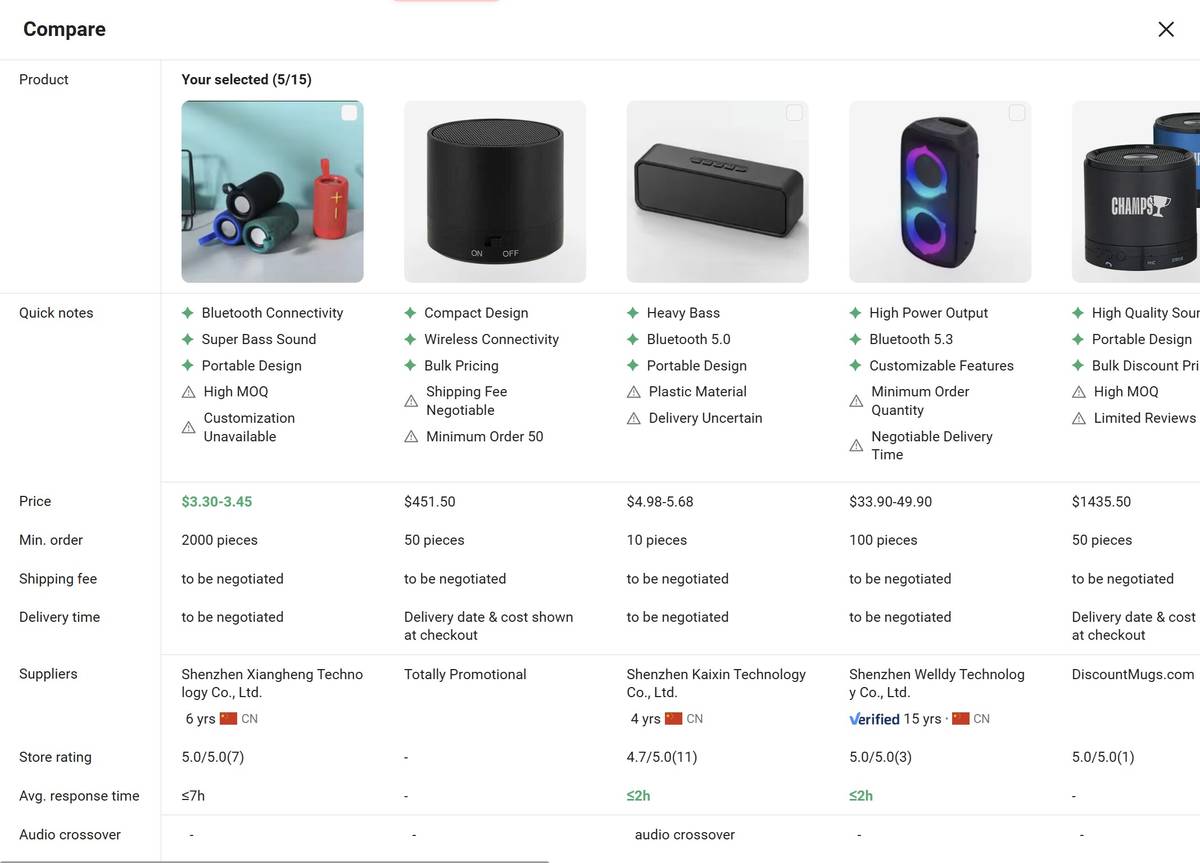Click the warning triangle beside Minimum Order 50

411,437
